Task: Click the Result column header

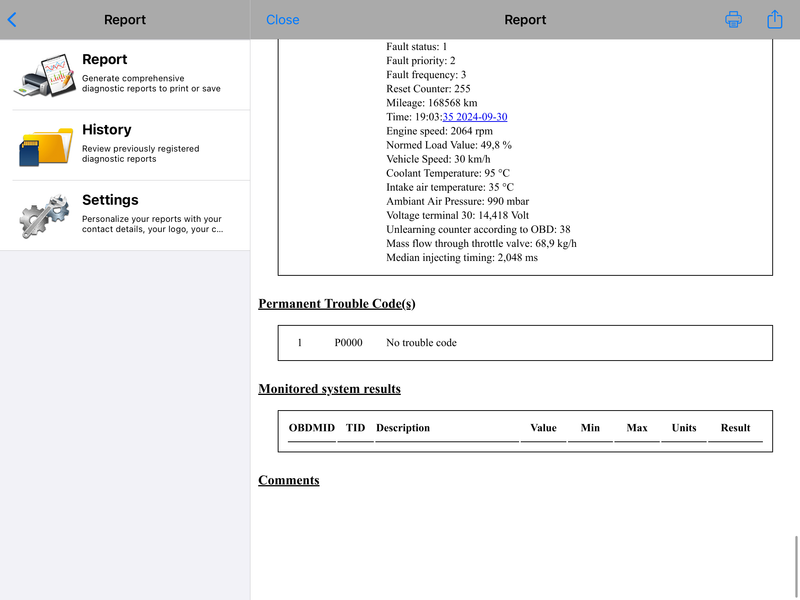Action: (x=735, y=428)
